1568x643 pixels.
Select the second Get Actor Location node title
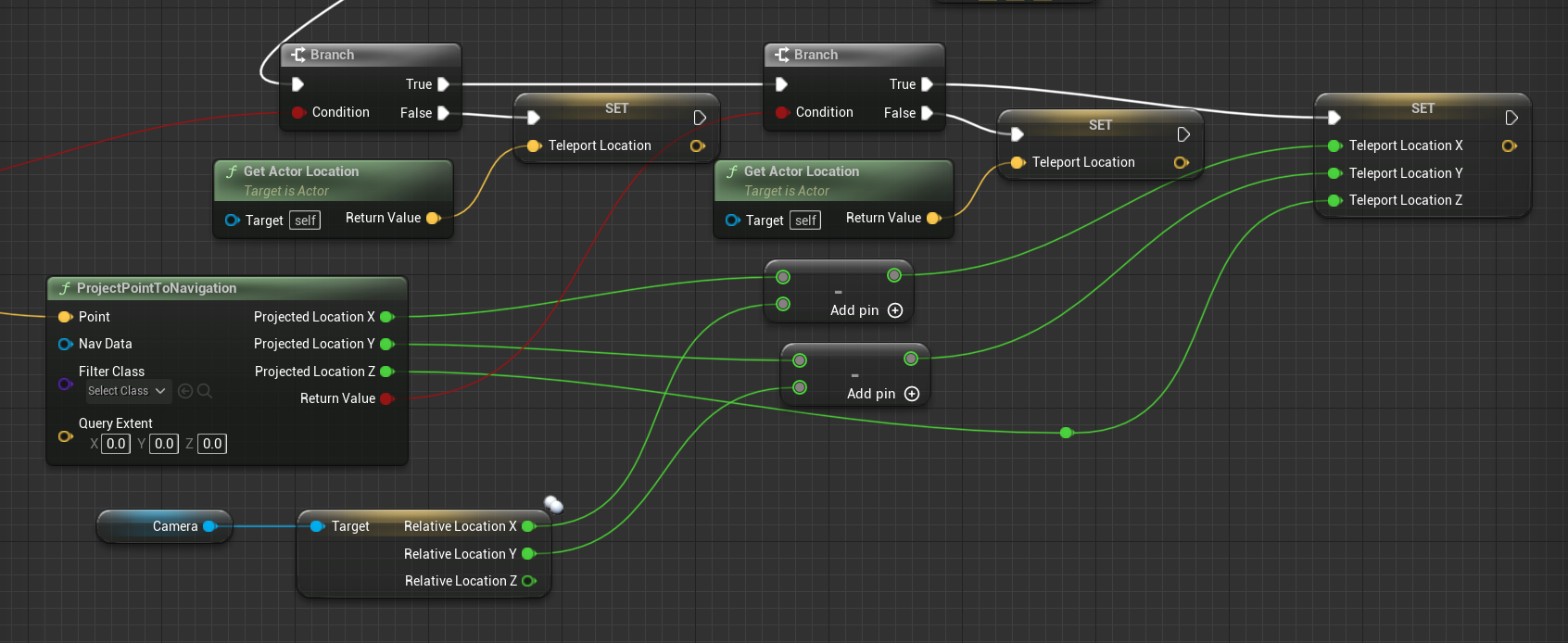click(x=802, y=171)
